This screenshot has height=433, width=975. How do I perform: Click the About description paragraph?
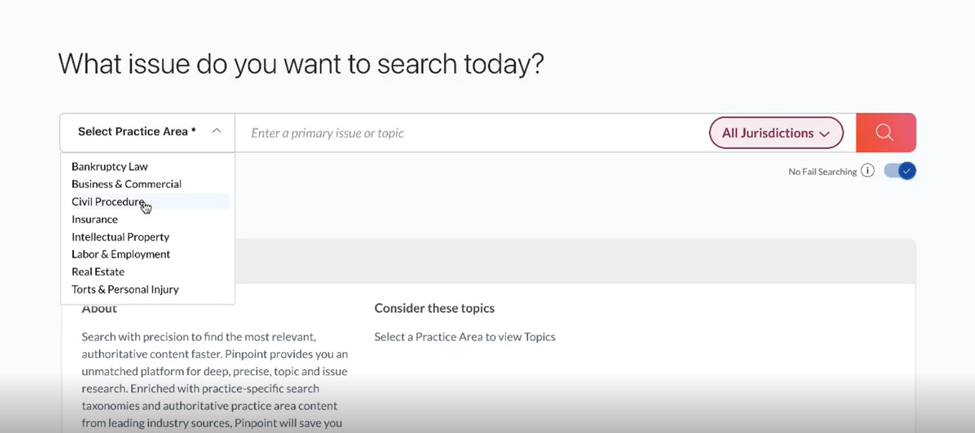215,380
